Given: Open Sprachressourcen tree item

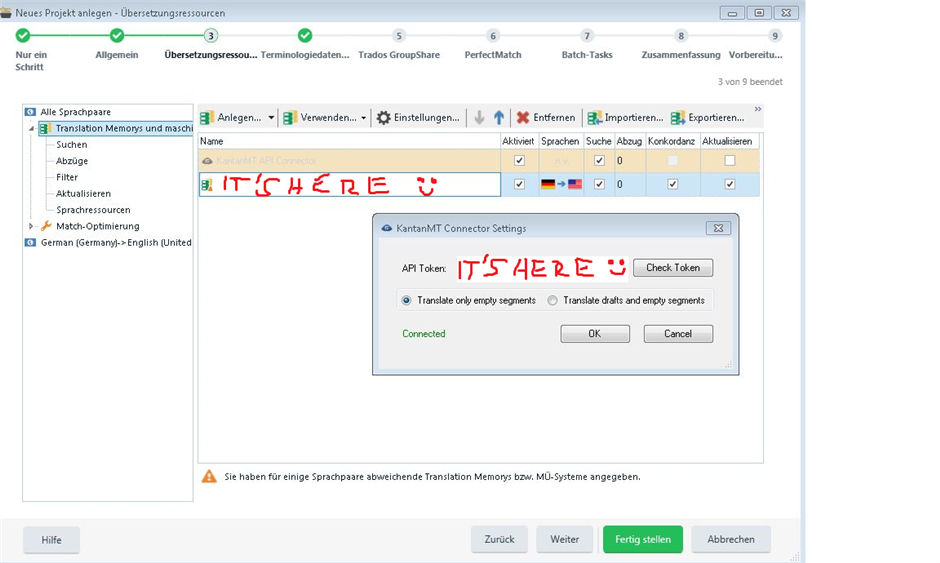Looking at the screenshot, I should tap(93, 210).
